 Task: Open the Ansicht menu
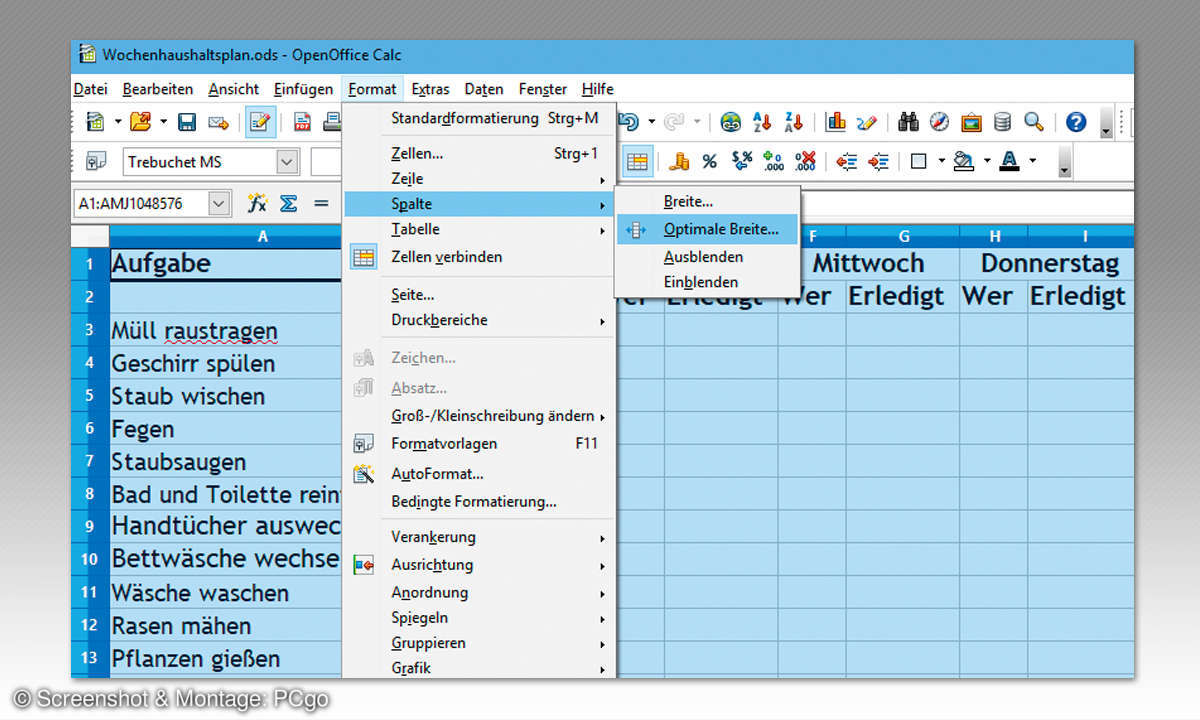[x=234, y=89]
